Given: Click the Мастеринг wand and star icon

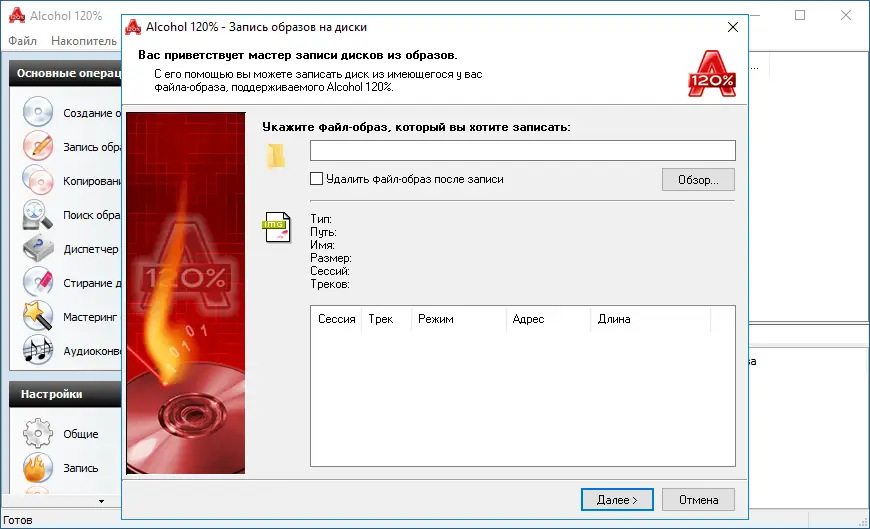Looking at the screenshot, I should tap(38, 316).
